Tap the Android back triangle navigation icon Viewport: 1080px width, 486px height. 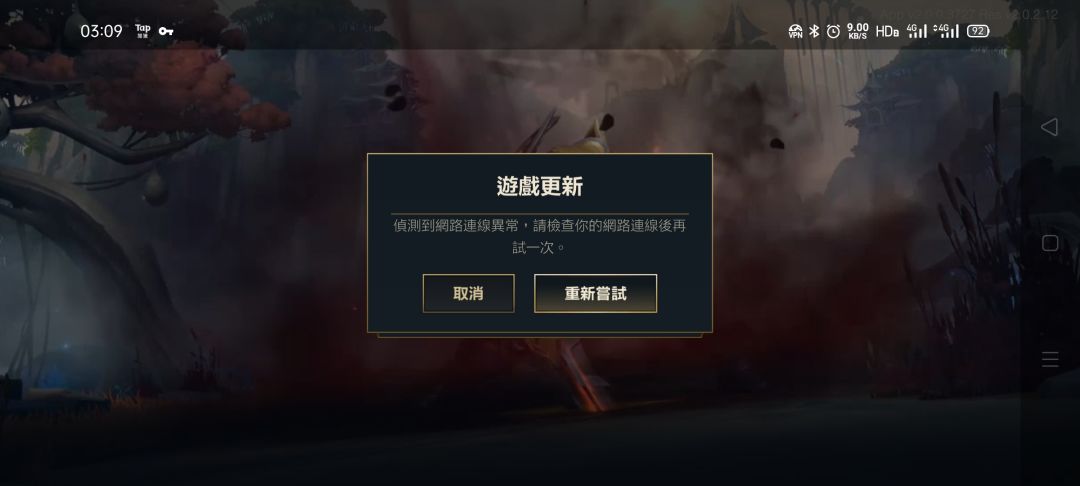click(x=1049, y=127)
